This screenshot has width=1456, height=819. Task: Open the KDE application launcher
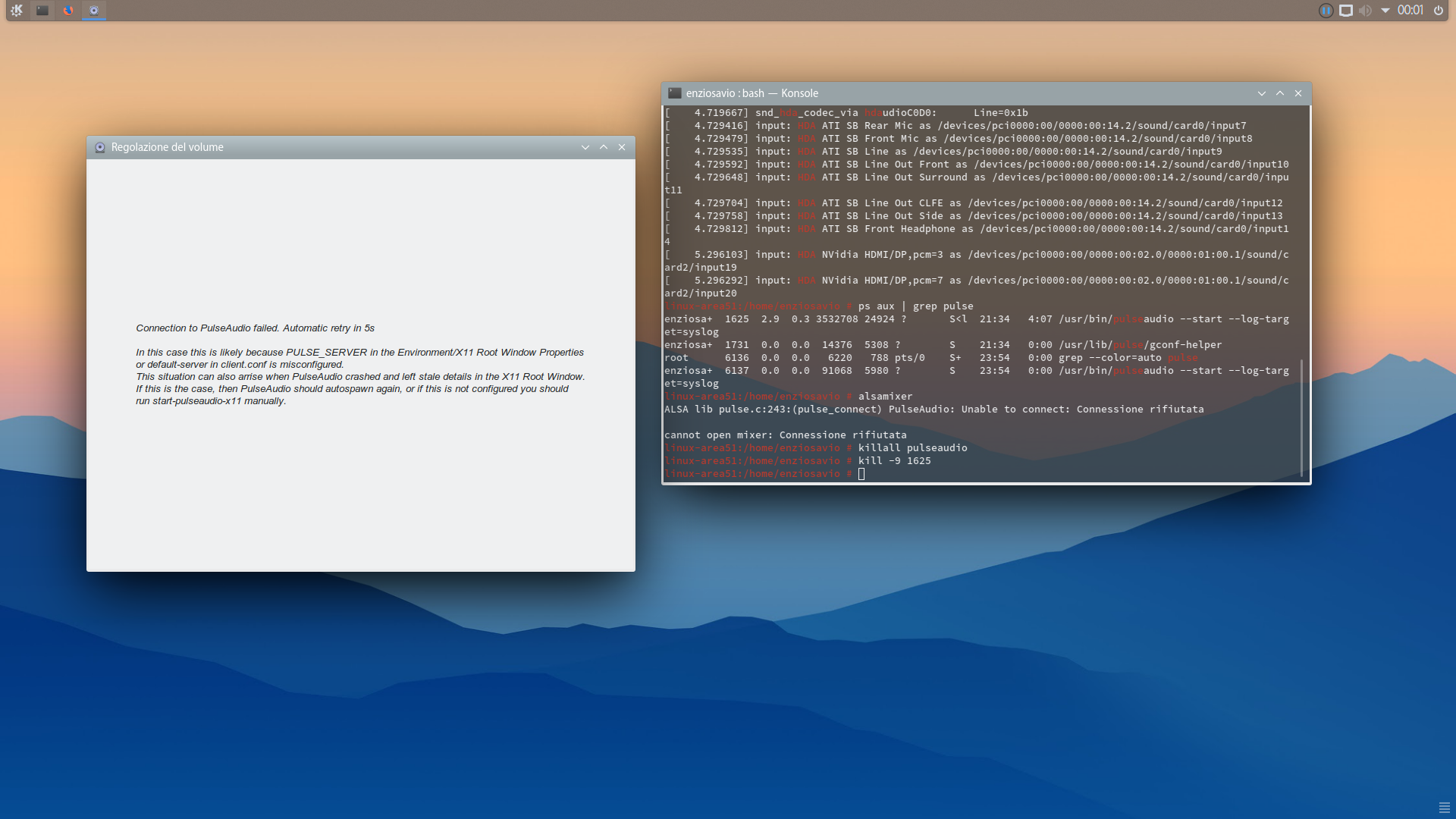pos(17,11)
